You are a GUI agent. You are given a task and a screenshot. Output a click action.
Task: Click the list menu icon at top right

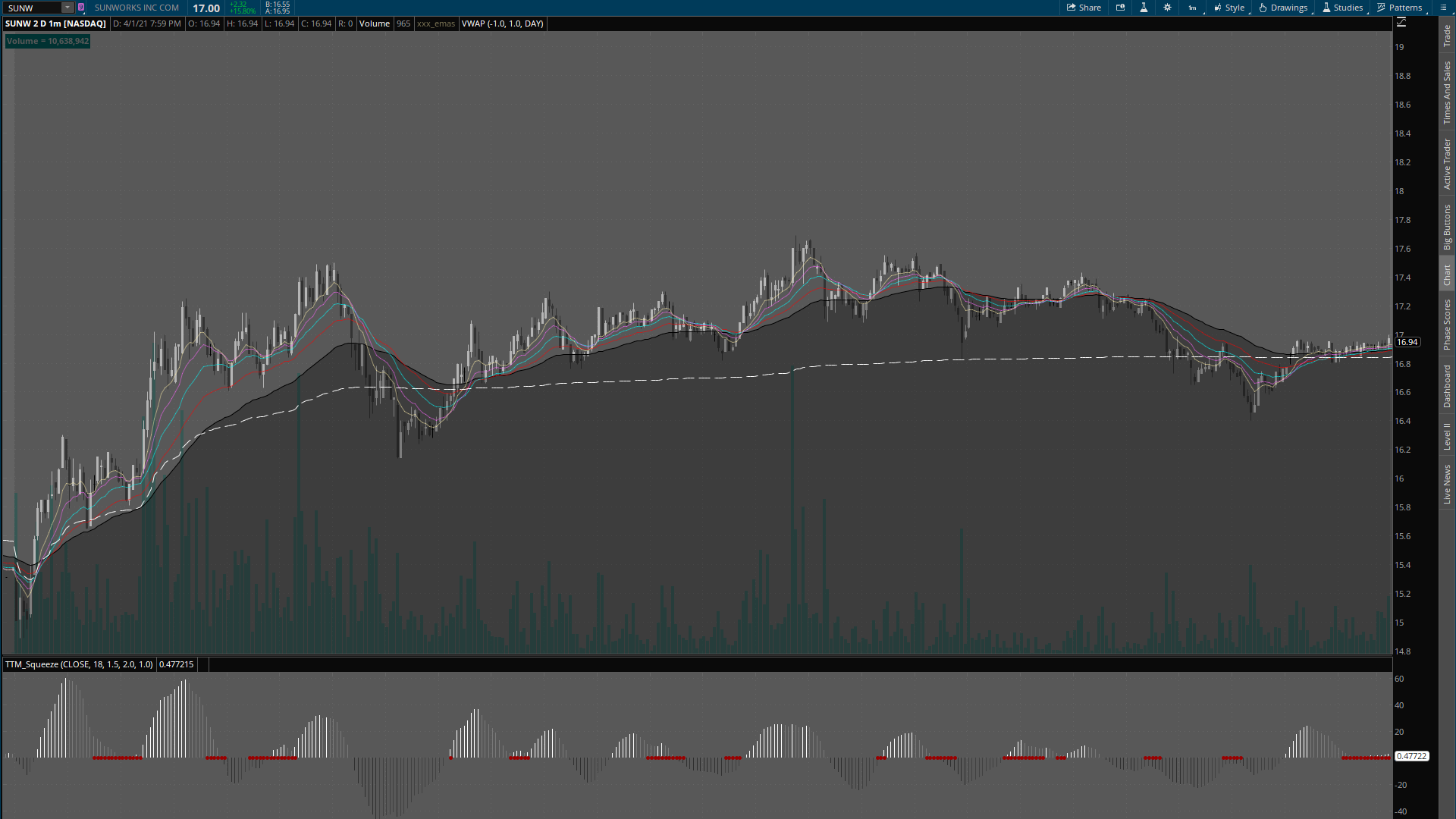point(1443,8)
